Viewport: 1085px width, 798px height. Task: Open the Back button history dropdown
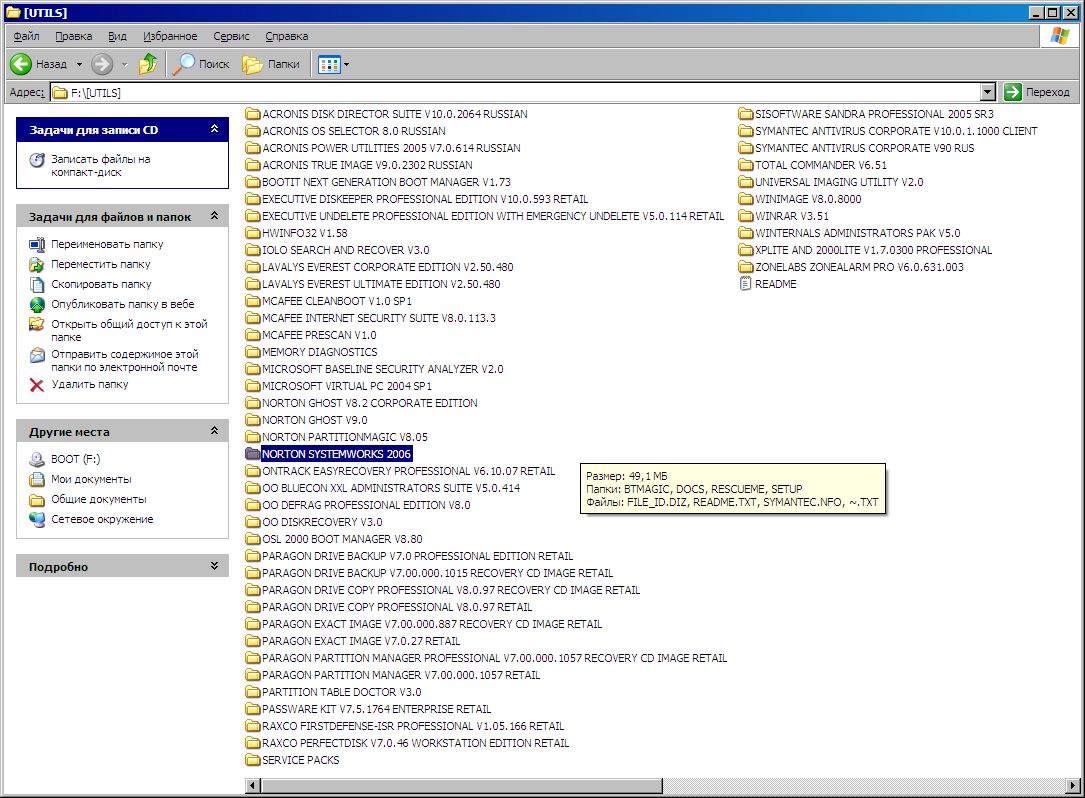point(79,64)
